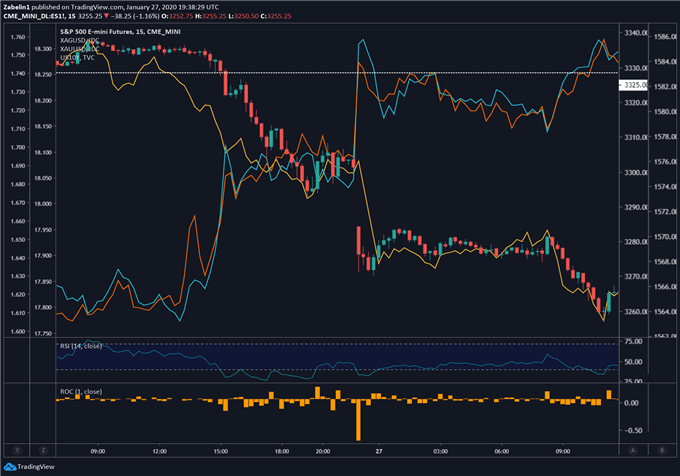Click the 3340.0 price axis label
The height and width of the screenshot is (476, 680).
point(636,33)
